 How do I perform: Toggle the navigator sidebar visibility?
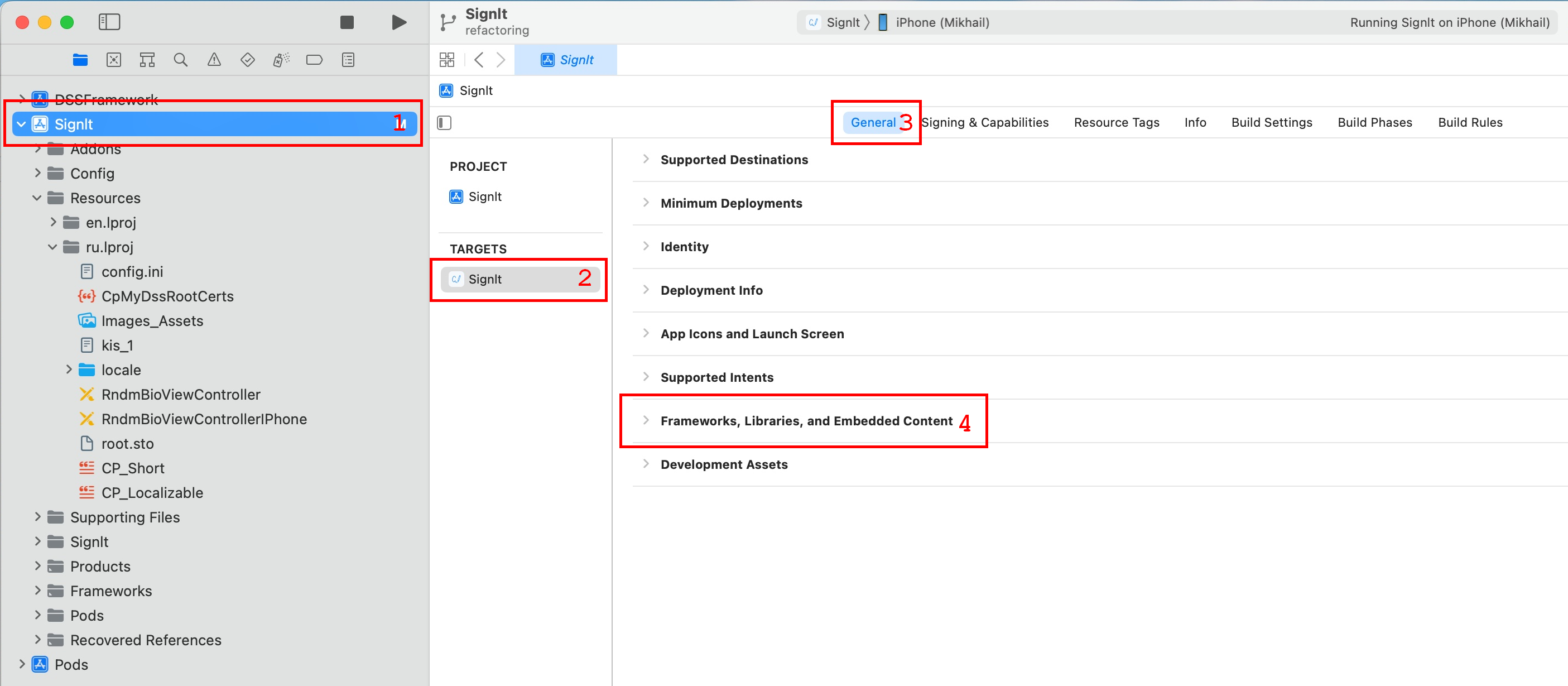109,22
